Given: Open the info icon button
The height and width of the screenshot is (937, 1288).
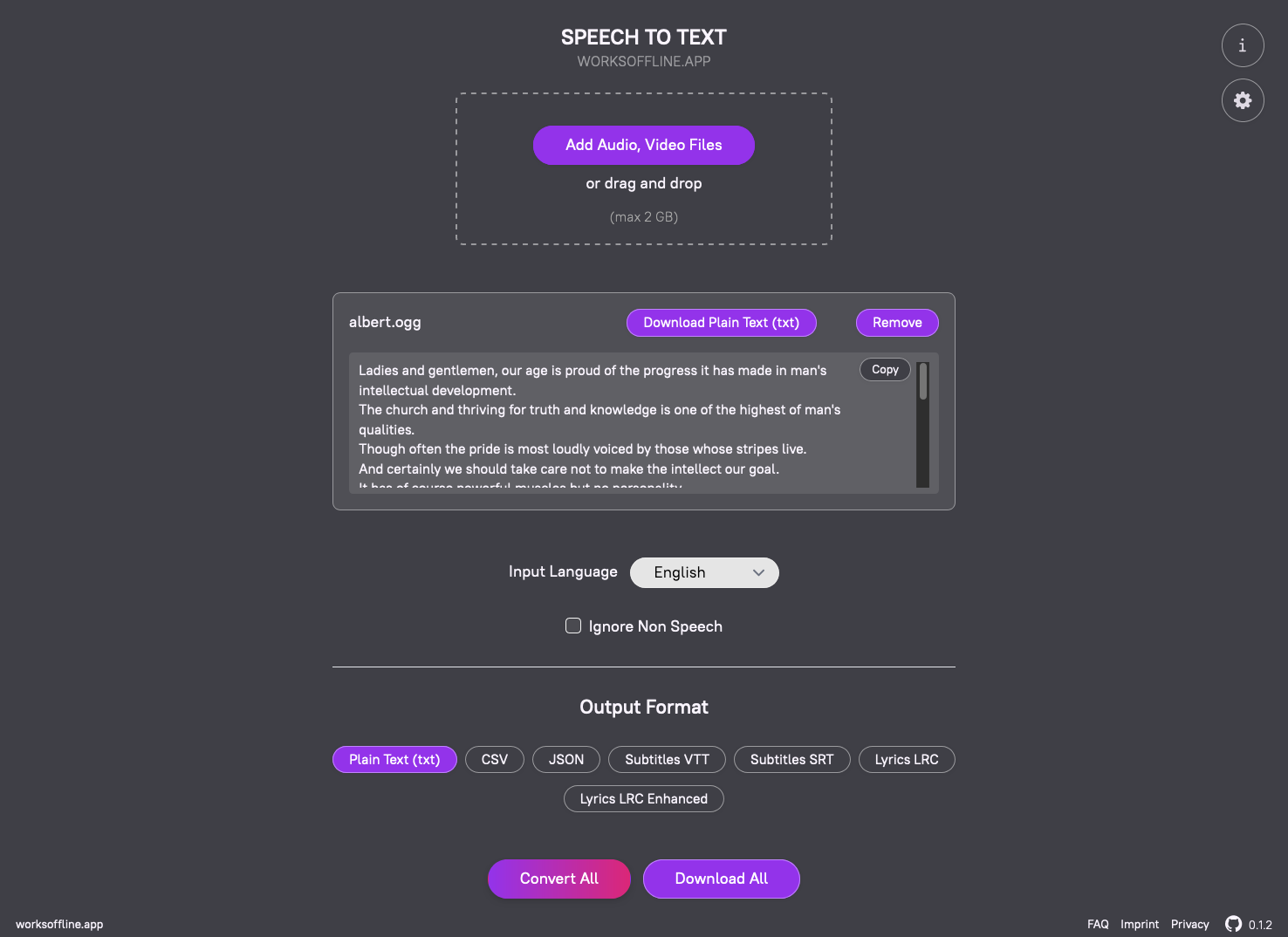Looking at the screenshot, I should pos(1243,45).
